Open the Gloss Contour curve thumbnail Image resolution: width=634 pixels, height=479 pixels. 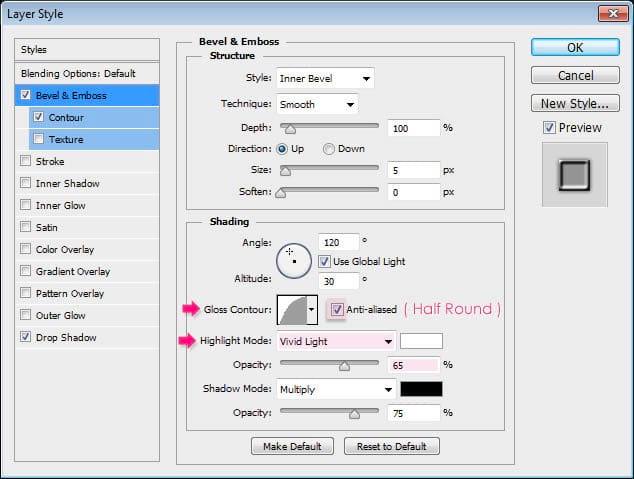coord(292,310)
